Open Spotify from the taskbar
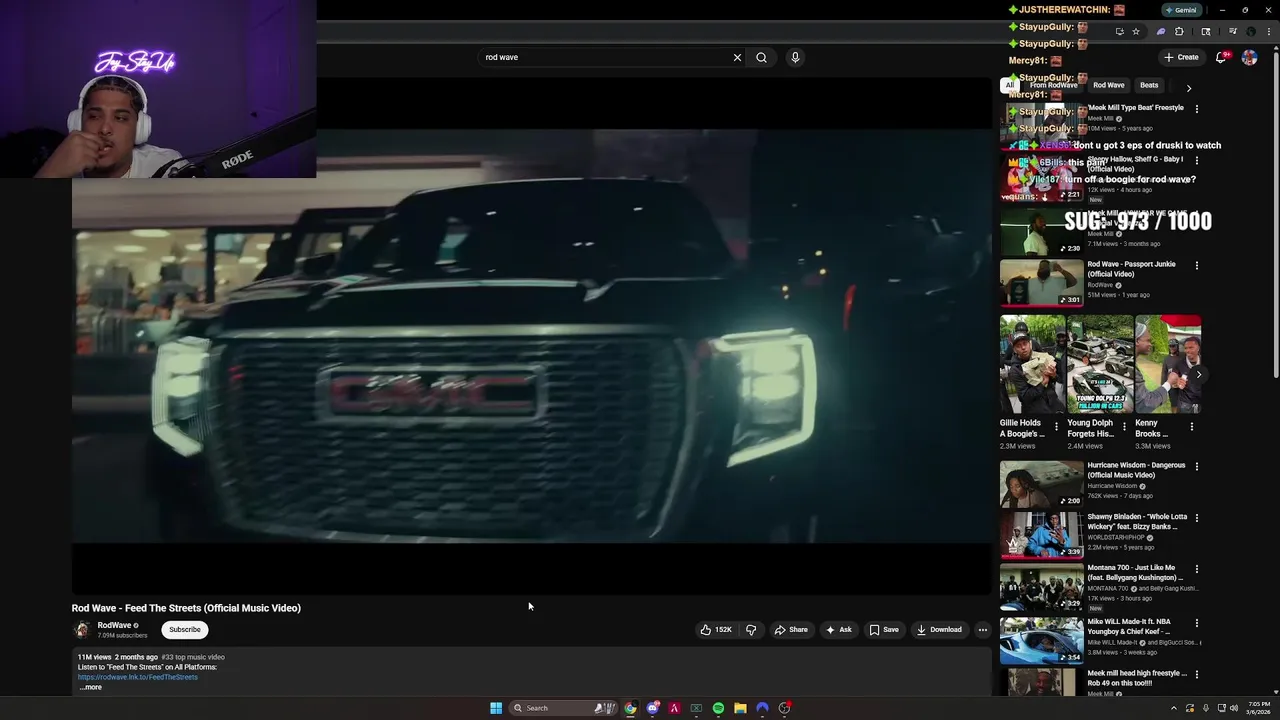 (718, 708)
